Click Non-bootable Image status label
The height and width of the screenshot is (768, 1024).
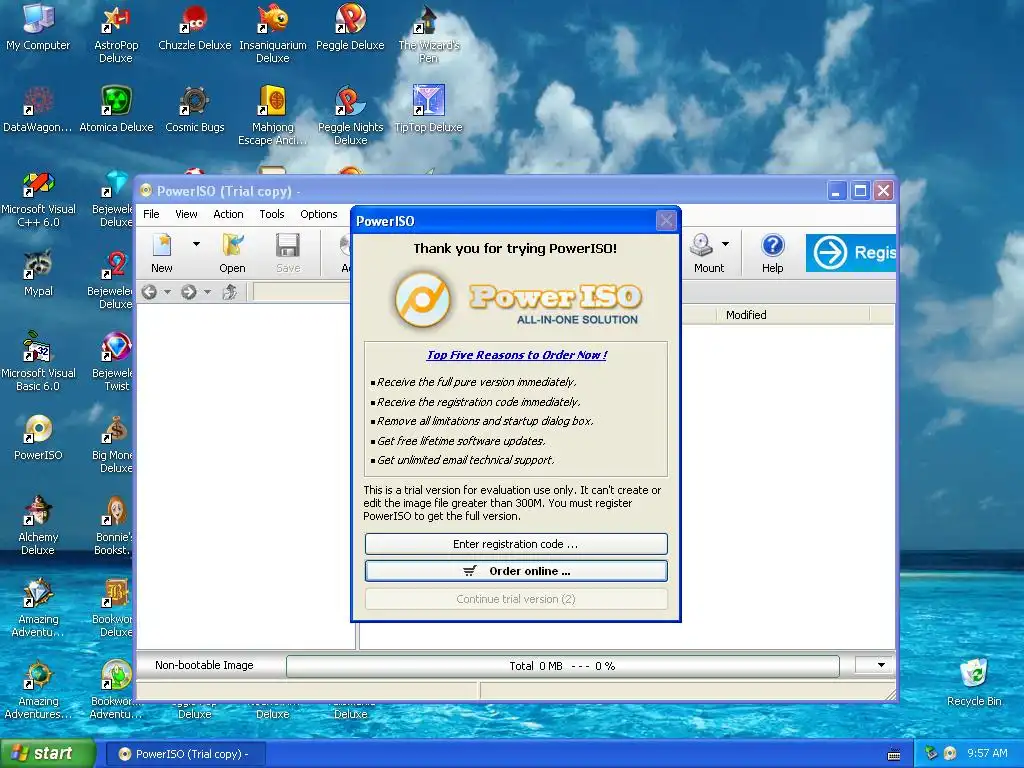(204, 665)
